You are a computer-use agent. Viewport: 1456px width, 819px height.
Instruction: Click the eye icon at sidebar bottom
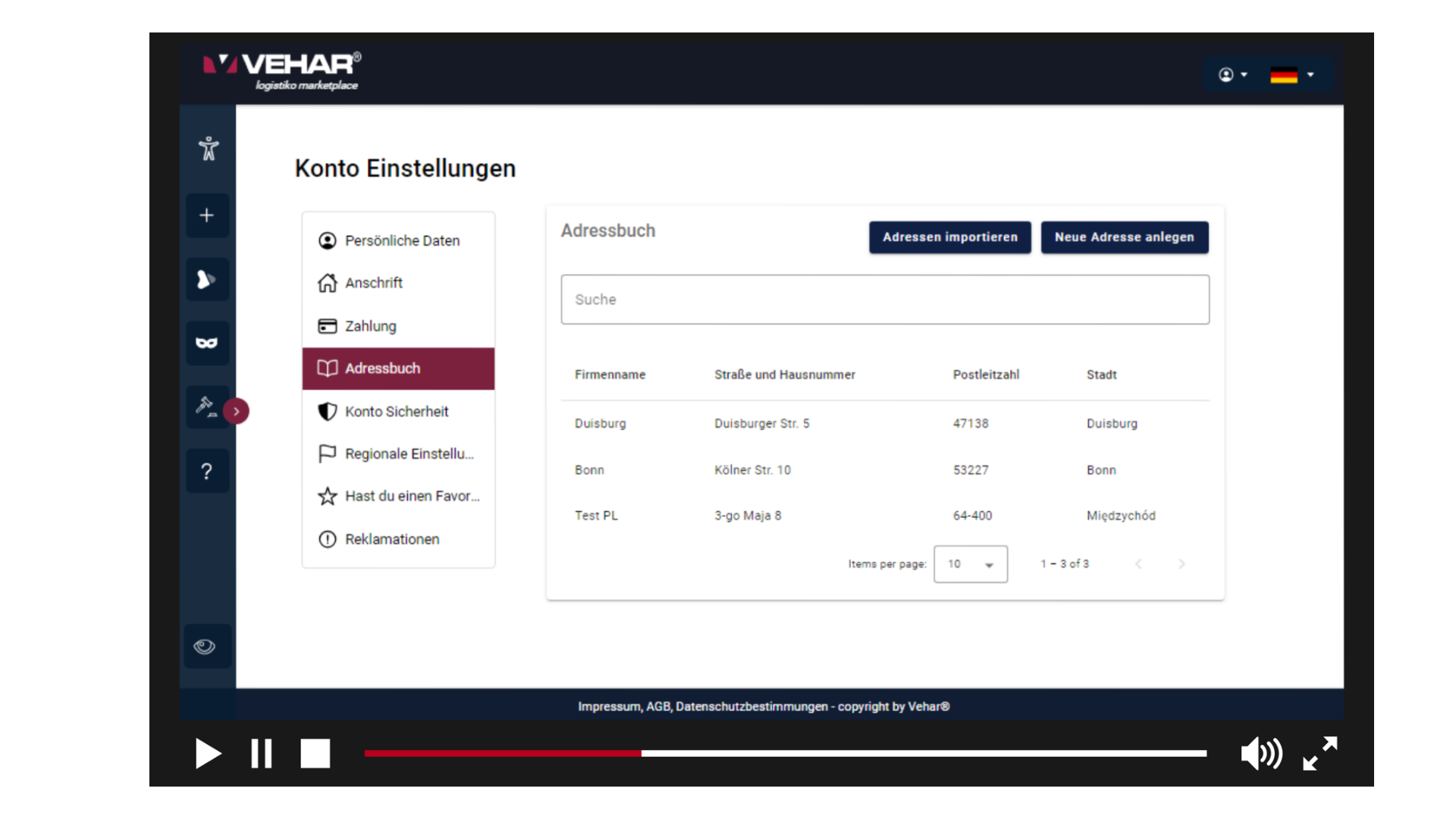[206, 647]
